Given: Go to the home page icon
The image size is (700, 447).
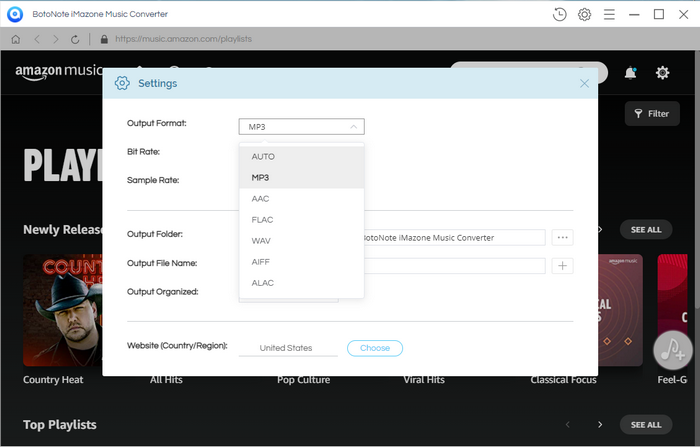Looking at the screenshot, I should point(16,39).
